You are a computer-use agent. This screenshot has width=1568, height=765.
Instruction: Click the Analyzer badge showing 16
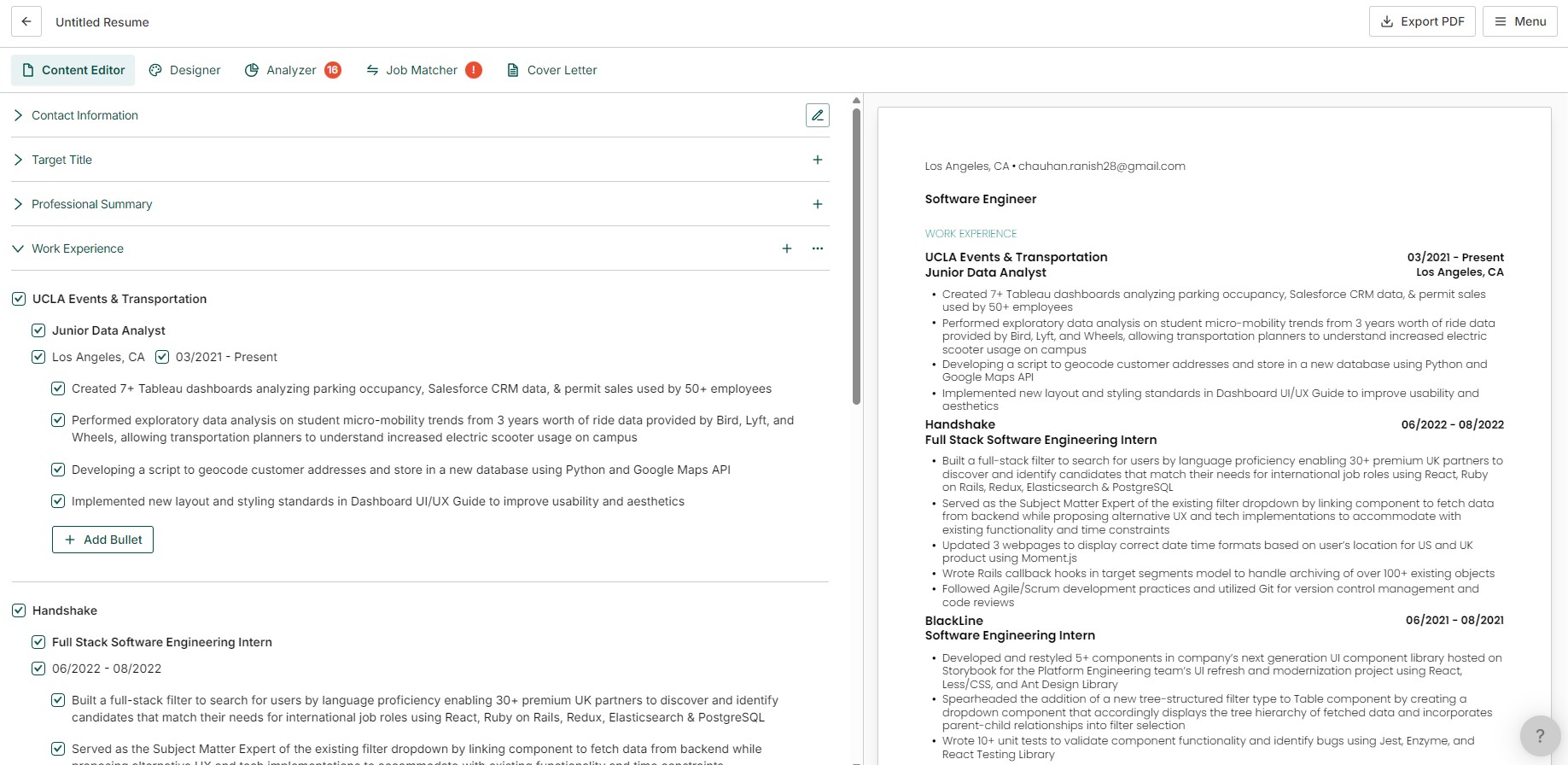tap(333, 70)
